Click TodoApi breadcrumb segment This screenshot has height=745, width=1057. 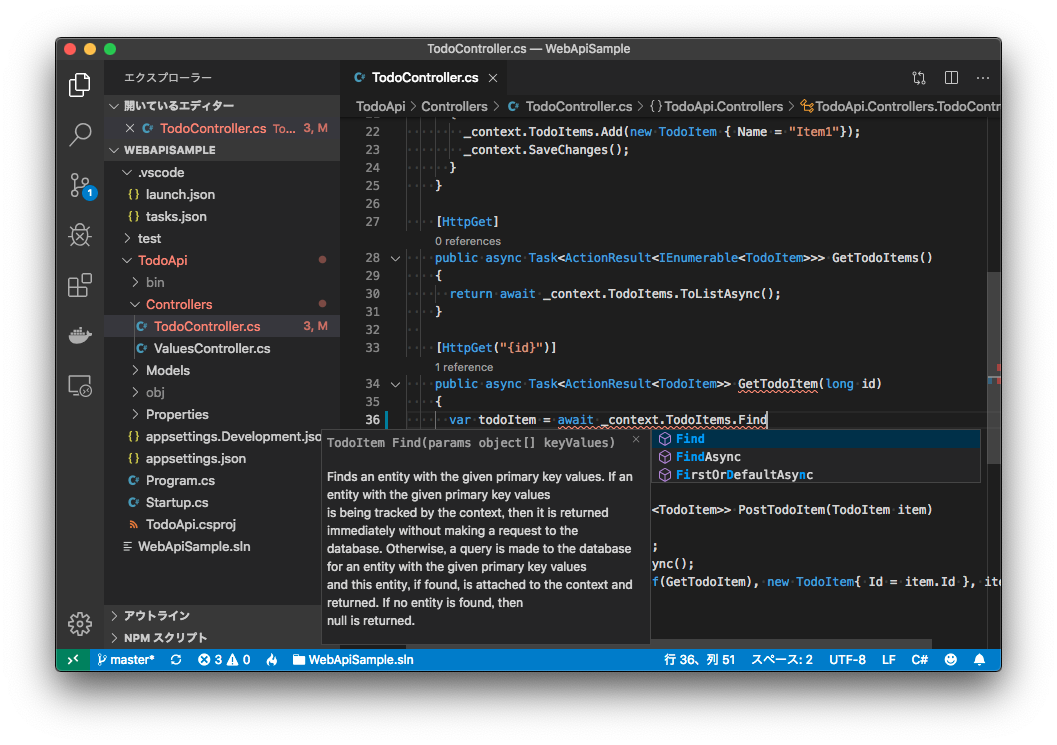pyautogui.click(x=381, y=107)
